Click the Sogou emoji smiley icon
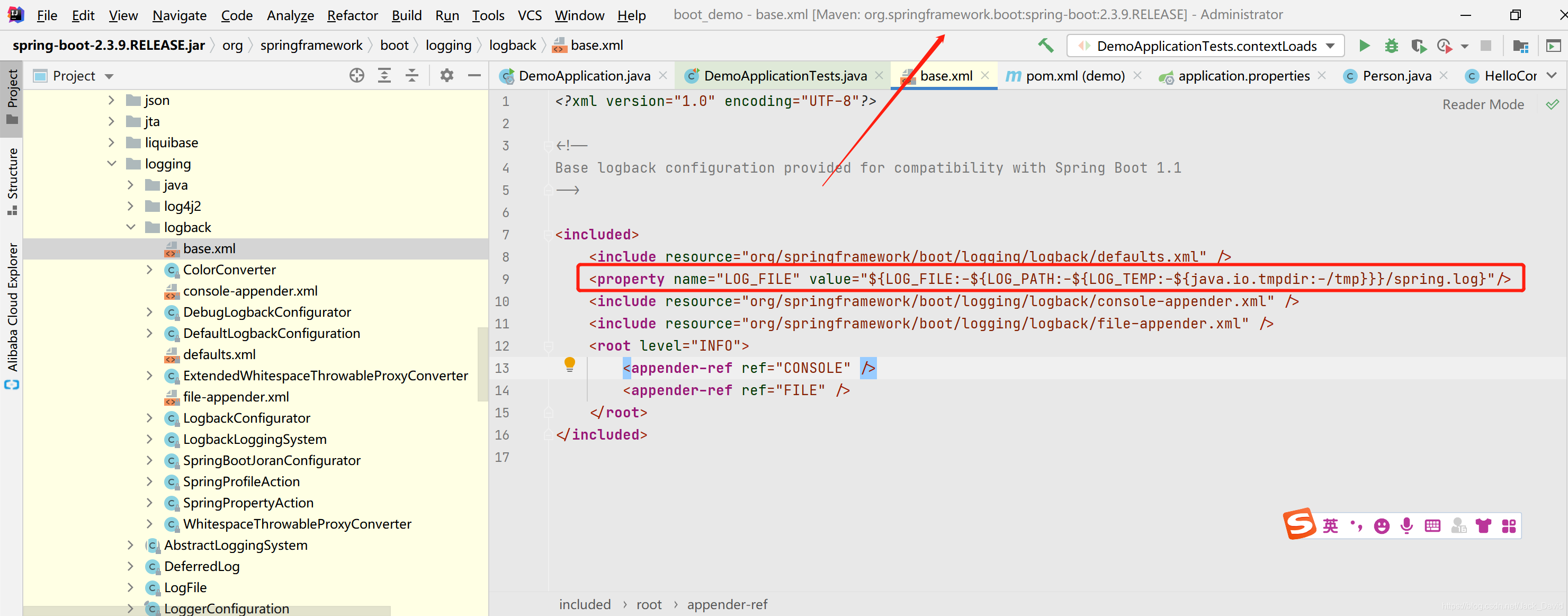Viewport: 1568px width, 616px height. [x=1382, y=526]
